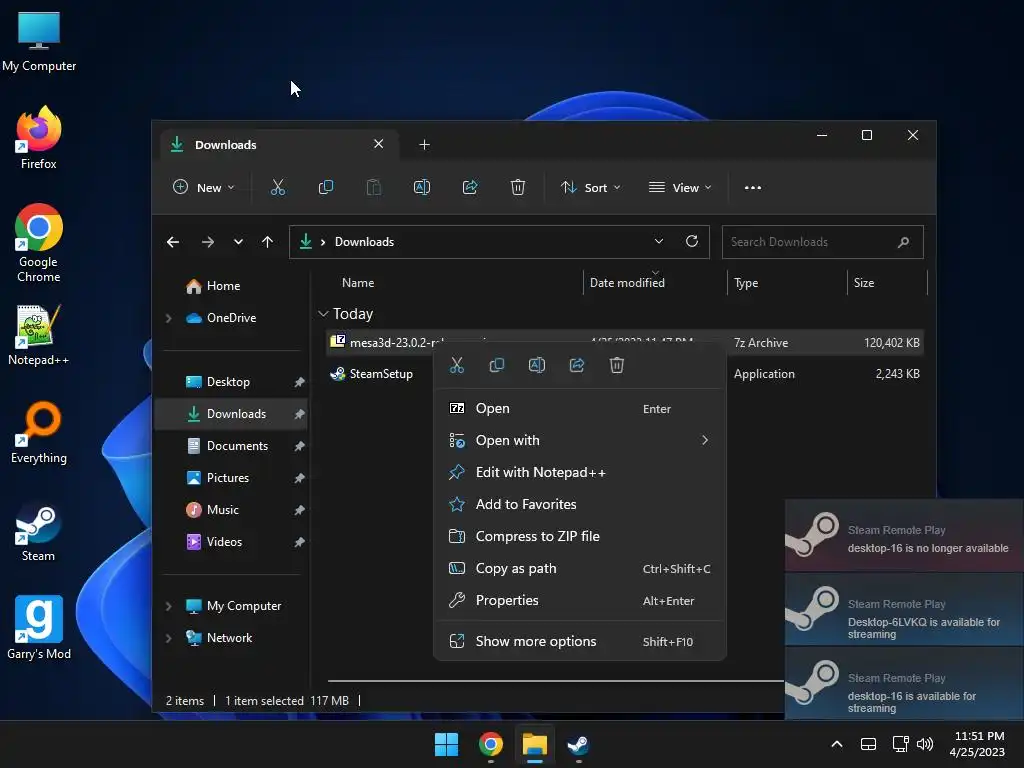Image resolution: width=1024 pixels, height=768 pixels.
Task: Sort by Date modified column header
Action: (x=627, y=283)
